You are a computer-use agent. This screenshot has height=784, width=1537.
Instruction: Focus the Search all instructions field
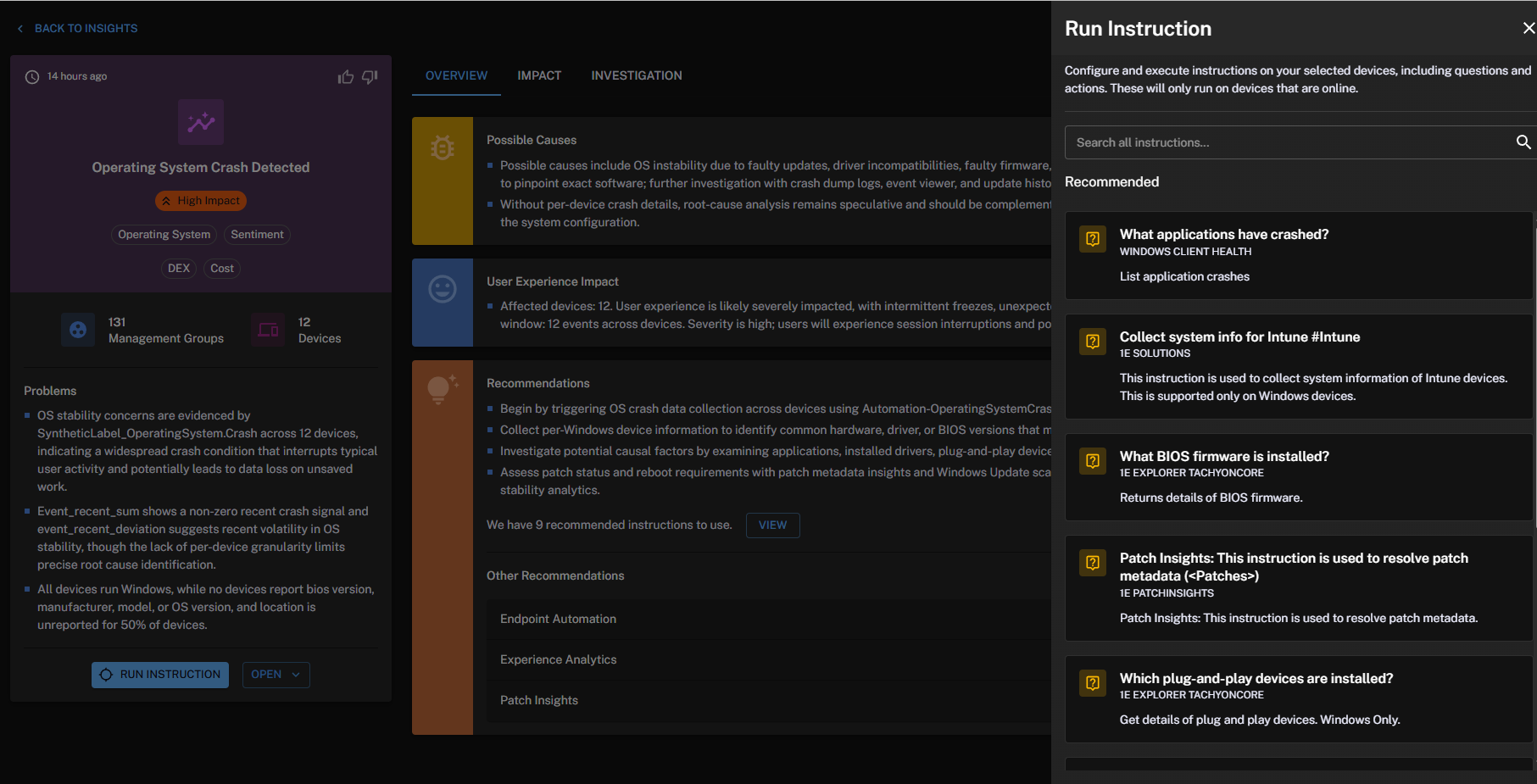(1289, 142)
